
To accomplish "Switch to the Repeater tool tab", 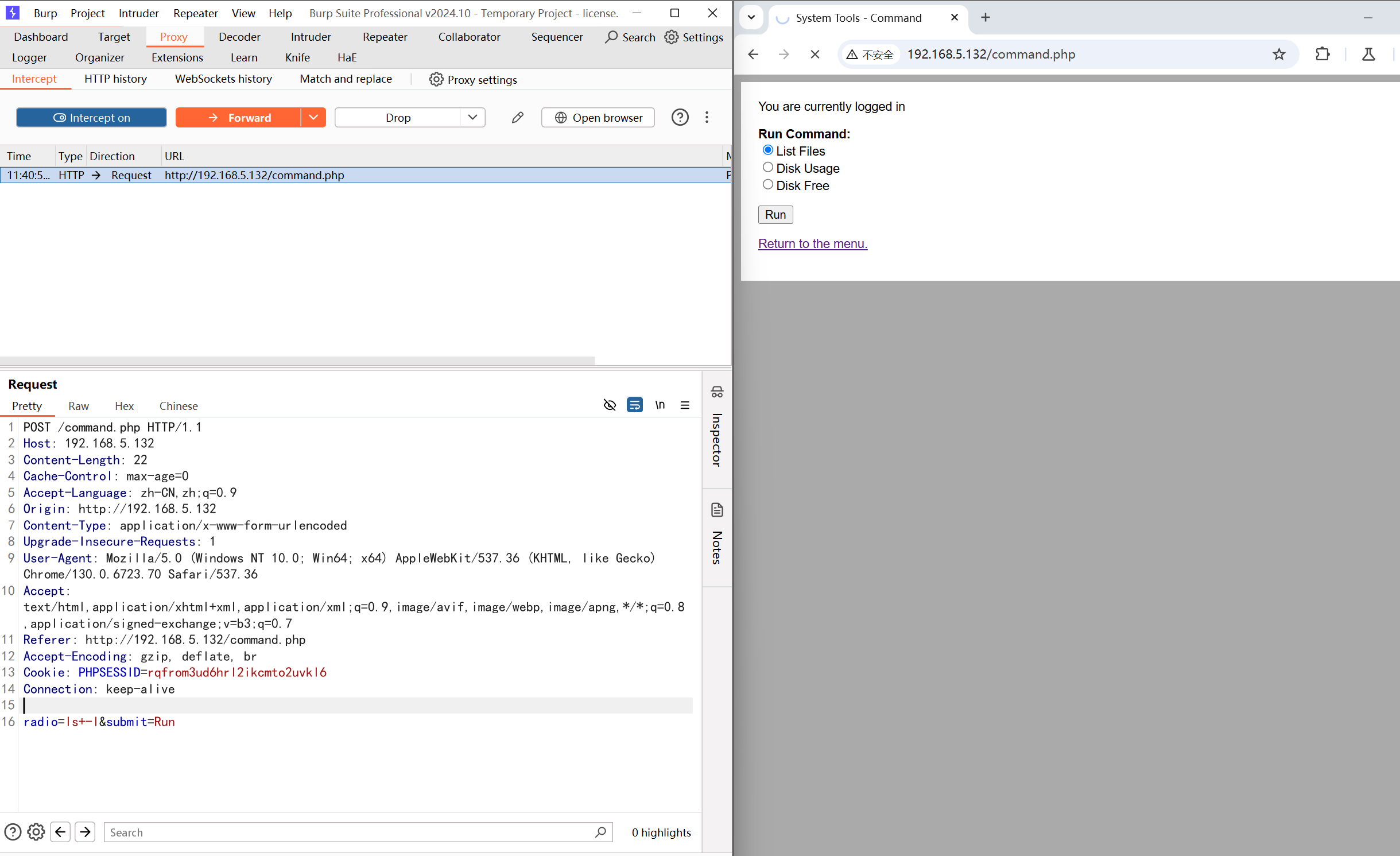I will (385, 37).
